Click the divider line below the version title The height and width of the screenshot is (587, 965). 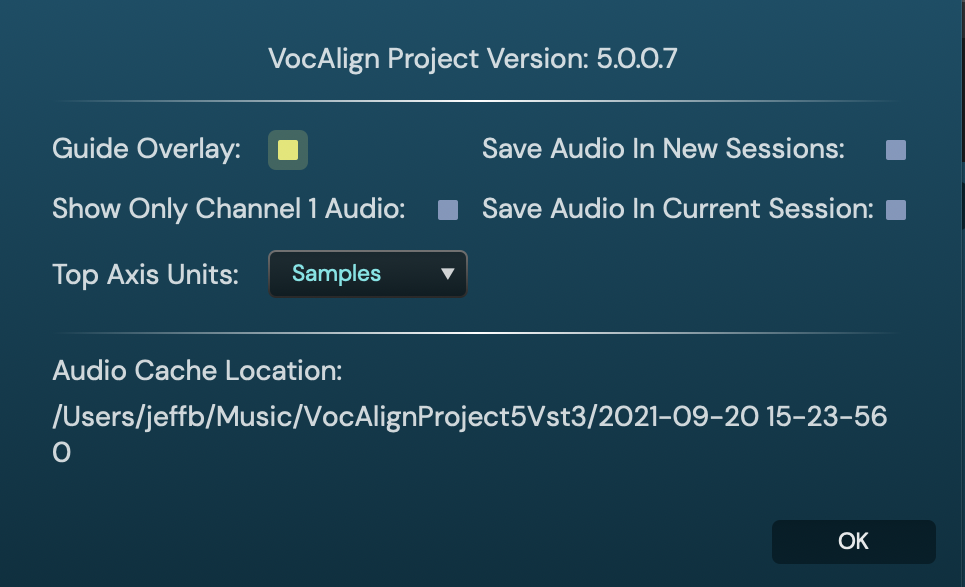tap(480, 101)
